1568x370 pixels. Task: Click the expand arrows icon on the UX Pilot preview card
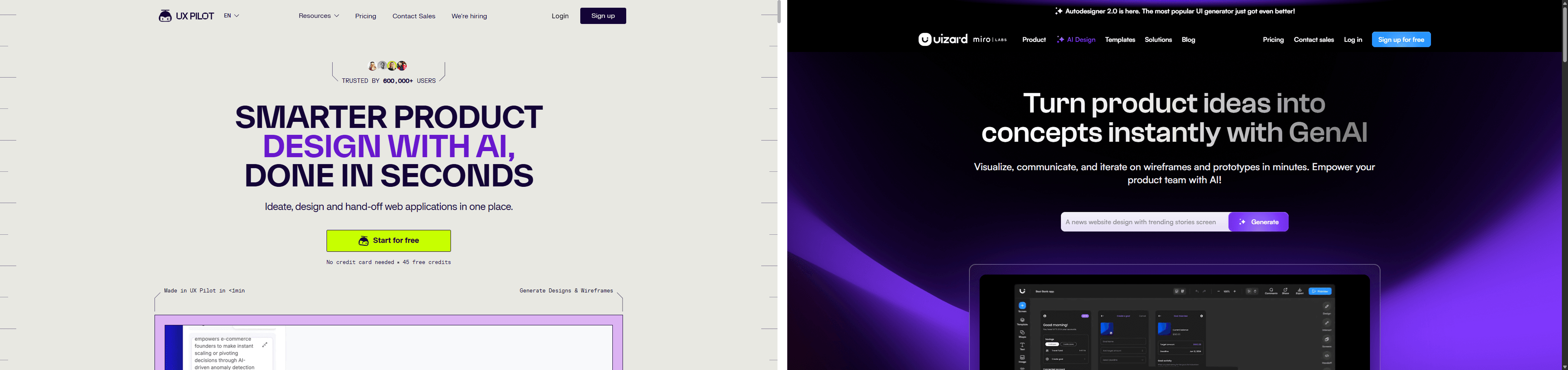265,344
